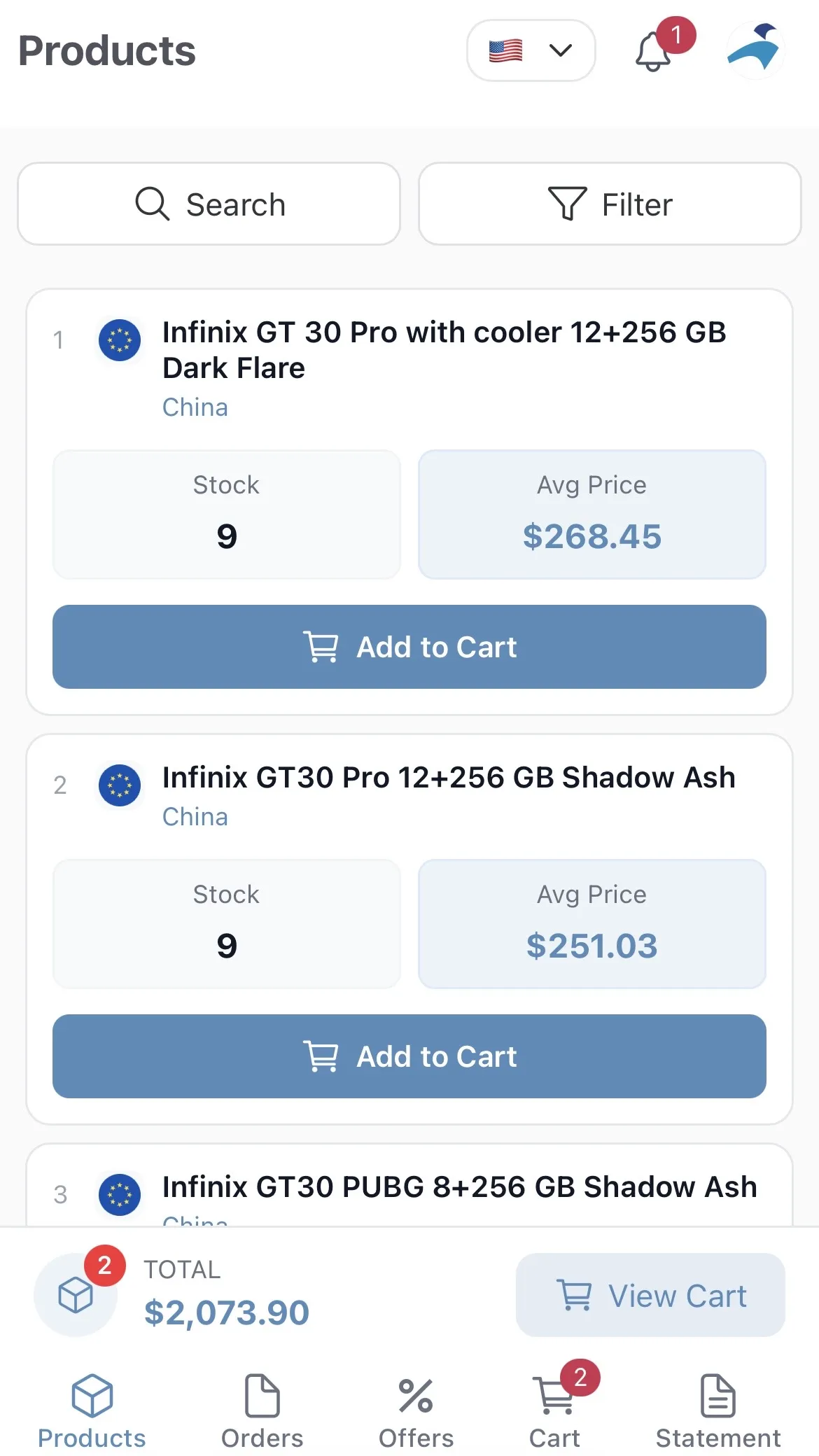The image size is (819, 1456).
Task: Open the user profile avatar
Action: coord(755,50)
